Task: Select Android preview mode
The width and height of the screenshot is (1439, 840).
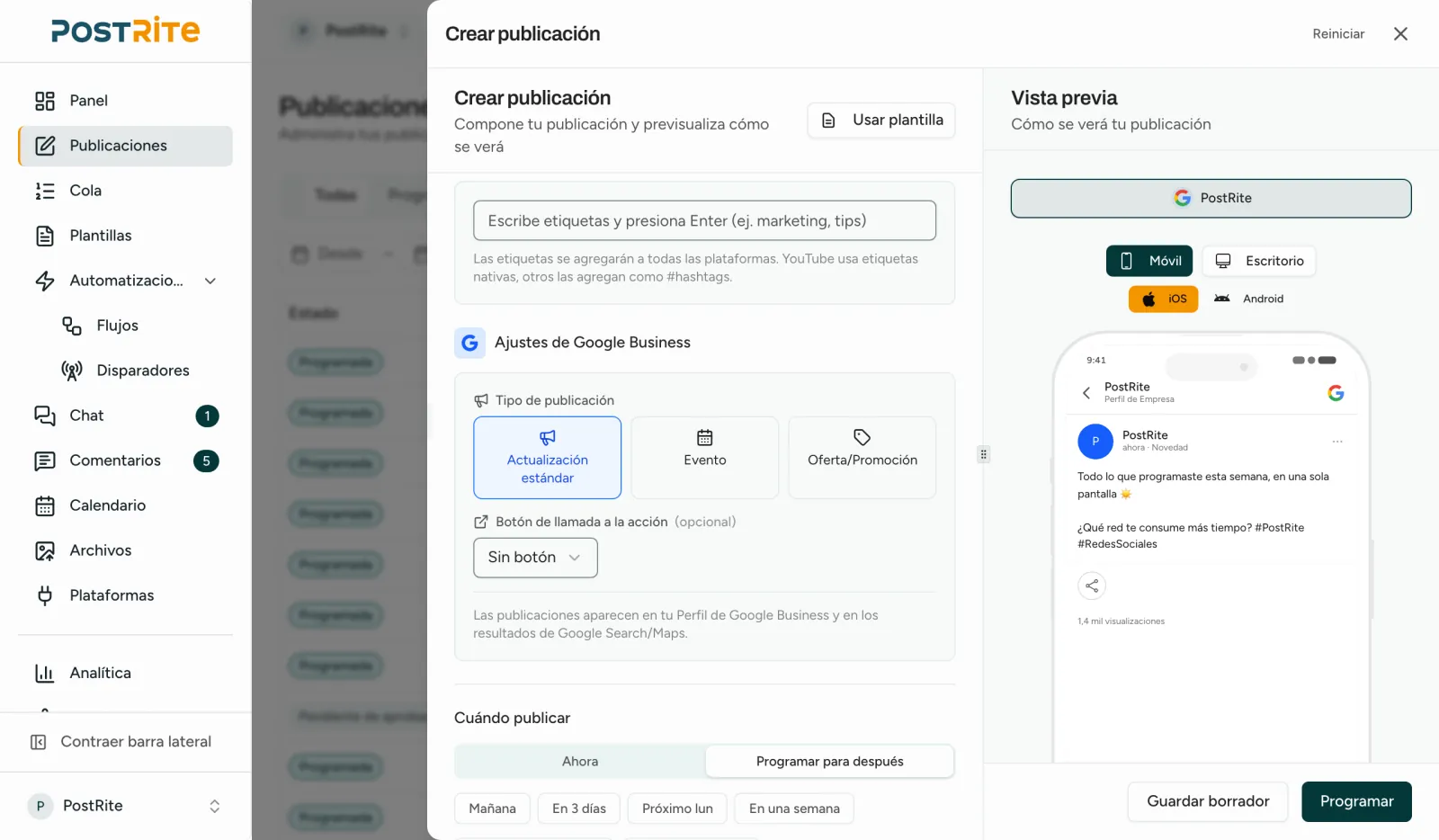Action: (x=1248, y=299)
